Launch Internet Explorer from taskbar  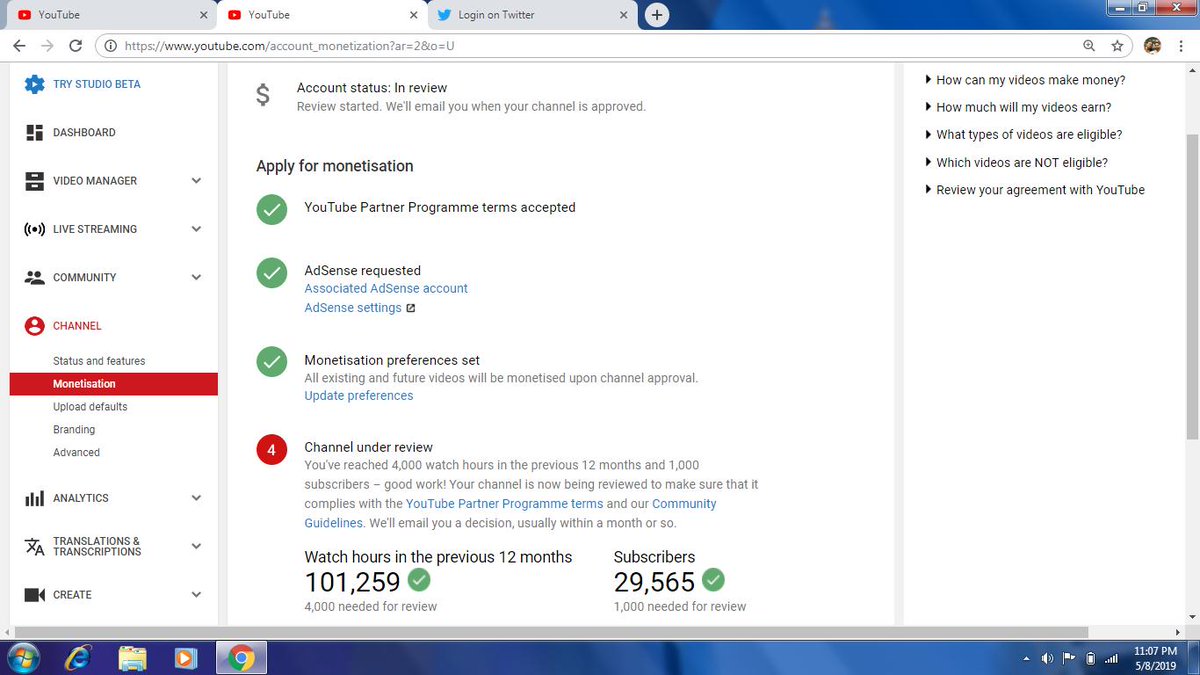(76, 658)
